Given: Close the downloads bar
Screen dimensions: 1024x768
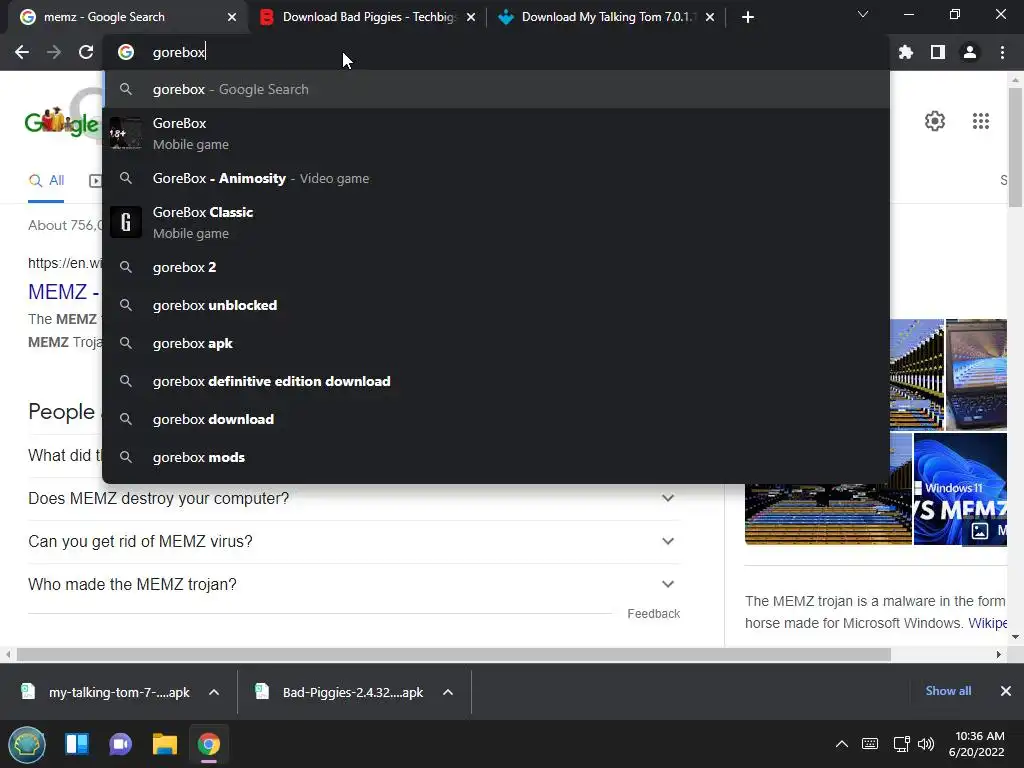Looking at the screenshot, I should [x=1006, y=691].
